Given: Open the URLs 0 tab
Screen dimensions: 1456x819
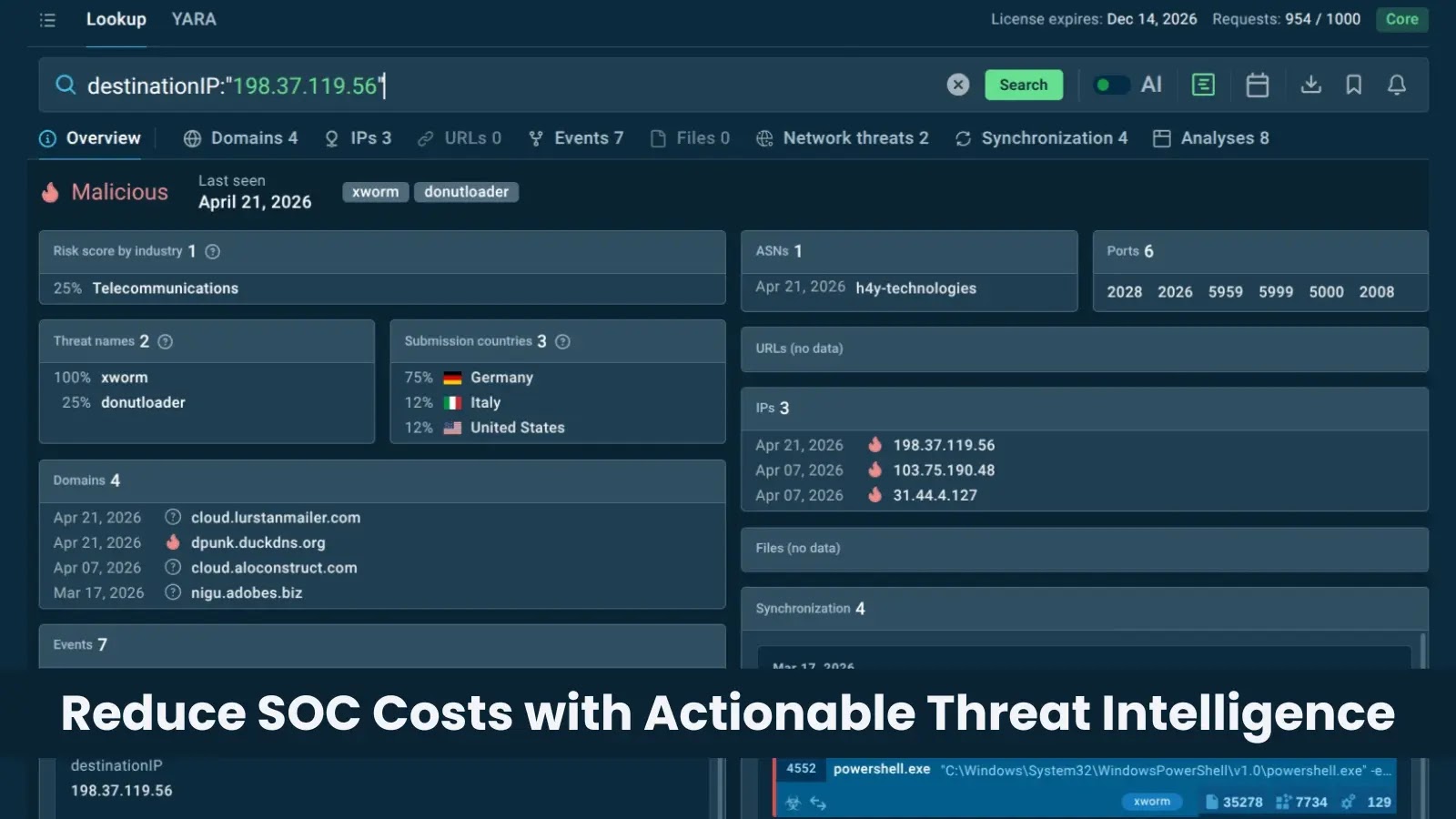Looking at the screenshot, I should coord(460,138).
